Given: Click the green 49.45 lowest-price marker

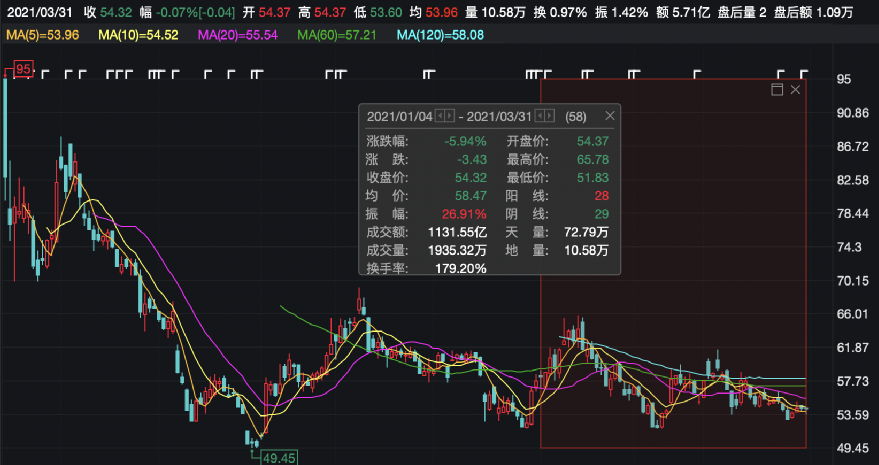Looking at the screenshot, I should [x=279, y=458].
